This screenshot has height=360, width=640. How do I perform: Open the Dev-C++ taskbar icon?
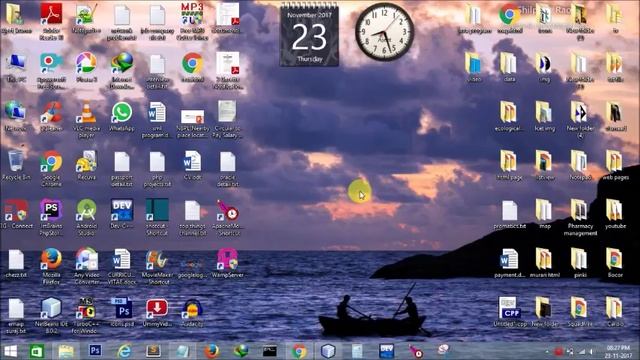coord(386,351)
